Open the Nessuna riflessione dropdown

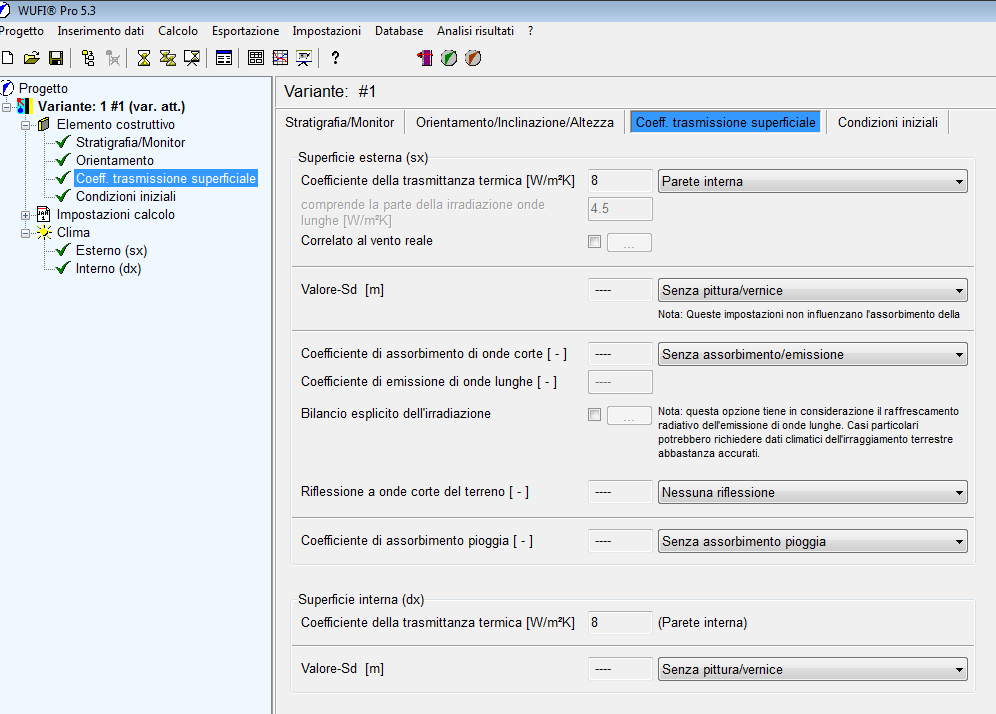(x=961, y=492)
